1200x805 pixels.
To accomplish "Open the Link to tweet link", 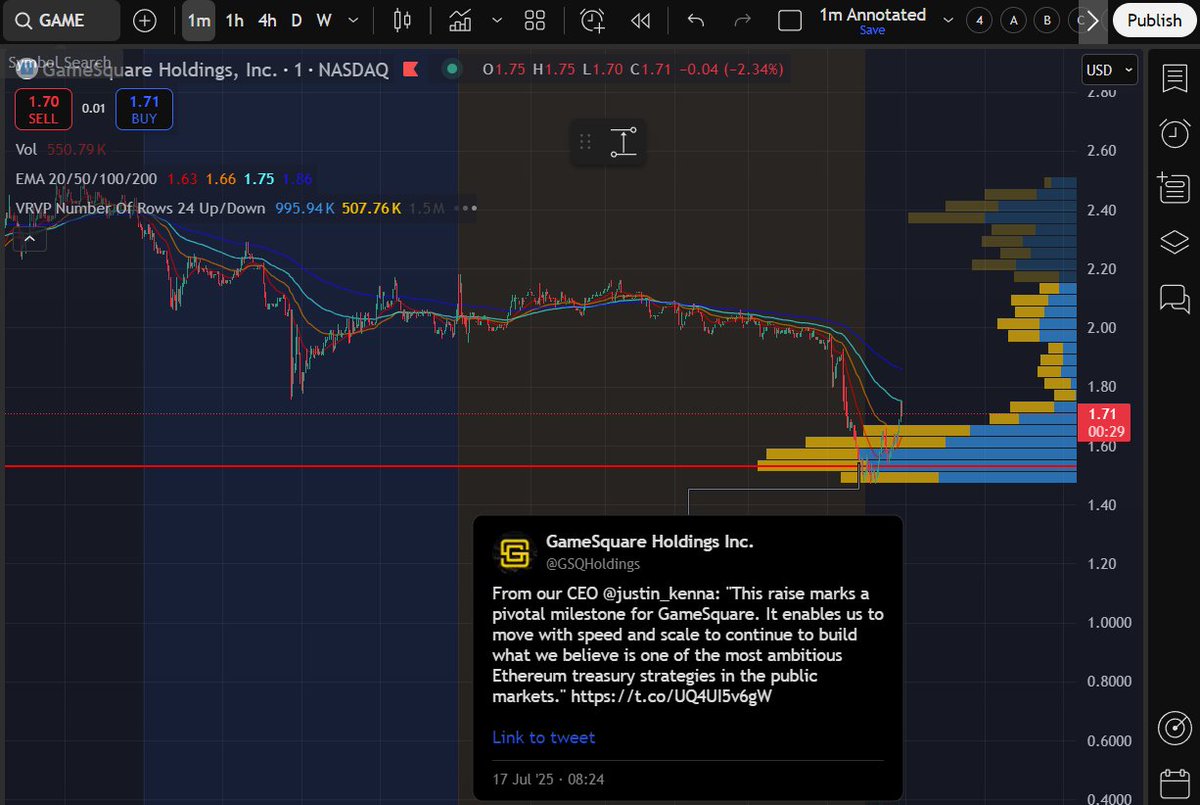I will tap(543, 737).
